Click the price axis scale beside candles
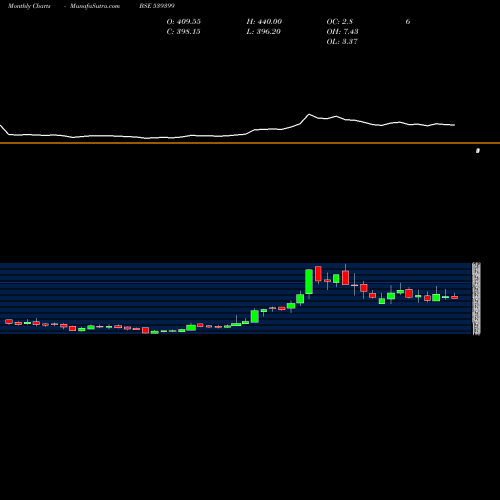 coord(477,299)
